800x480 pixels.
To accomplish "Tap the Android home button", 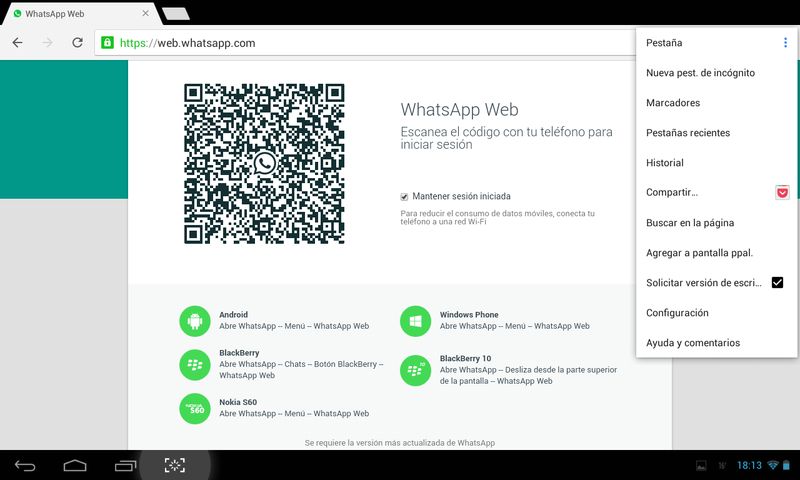I will coord(75,465).
